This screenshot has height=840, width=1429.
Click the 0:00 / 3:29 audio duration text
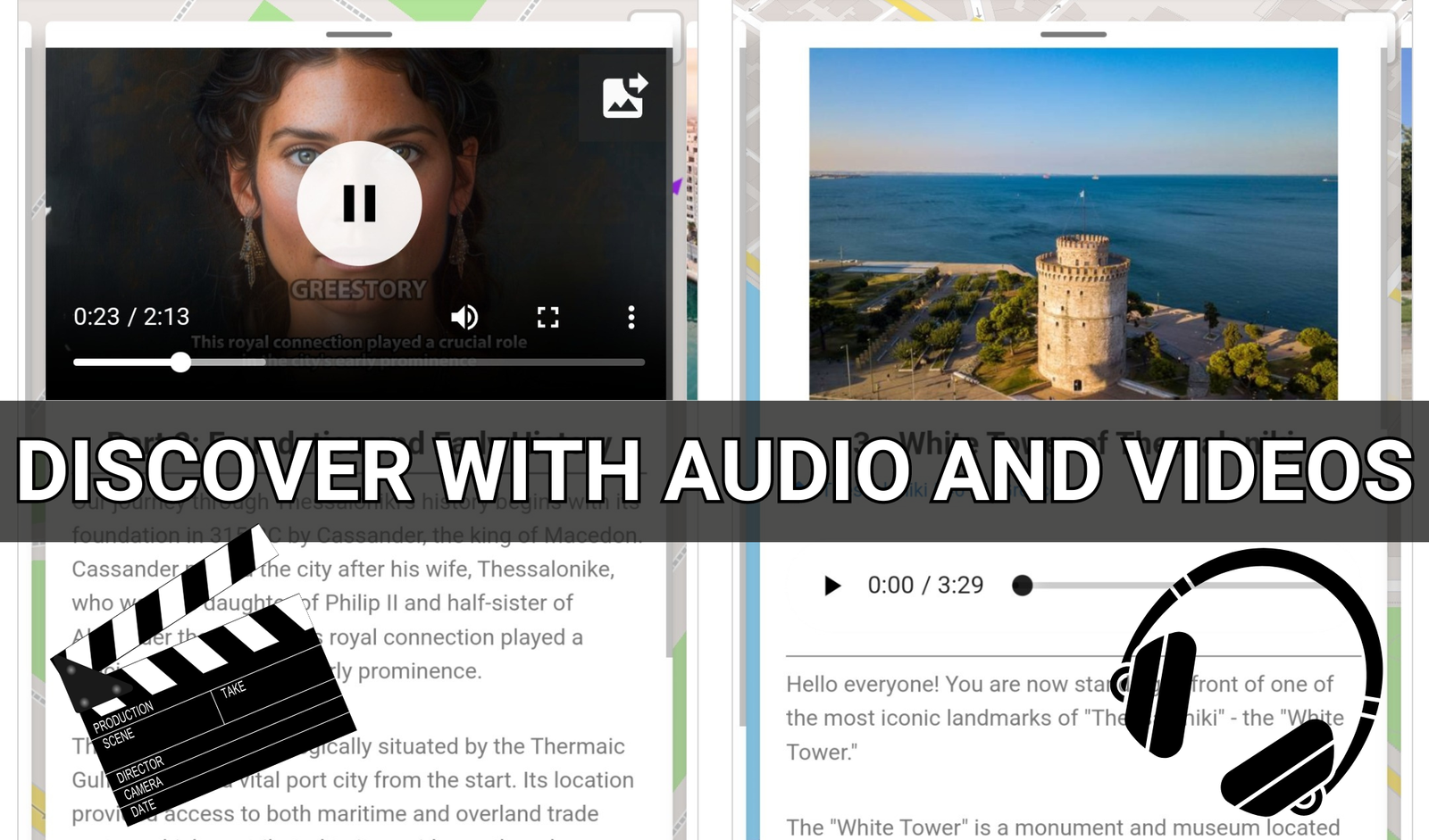(x=925, y=586)
